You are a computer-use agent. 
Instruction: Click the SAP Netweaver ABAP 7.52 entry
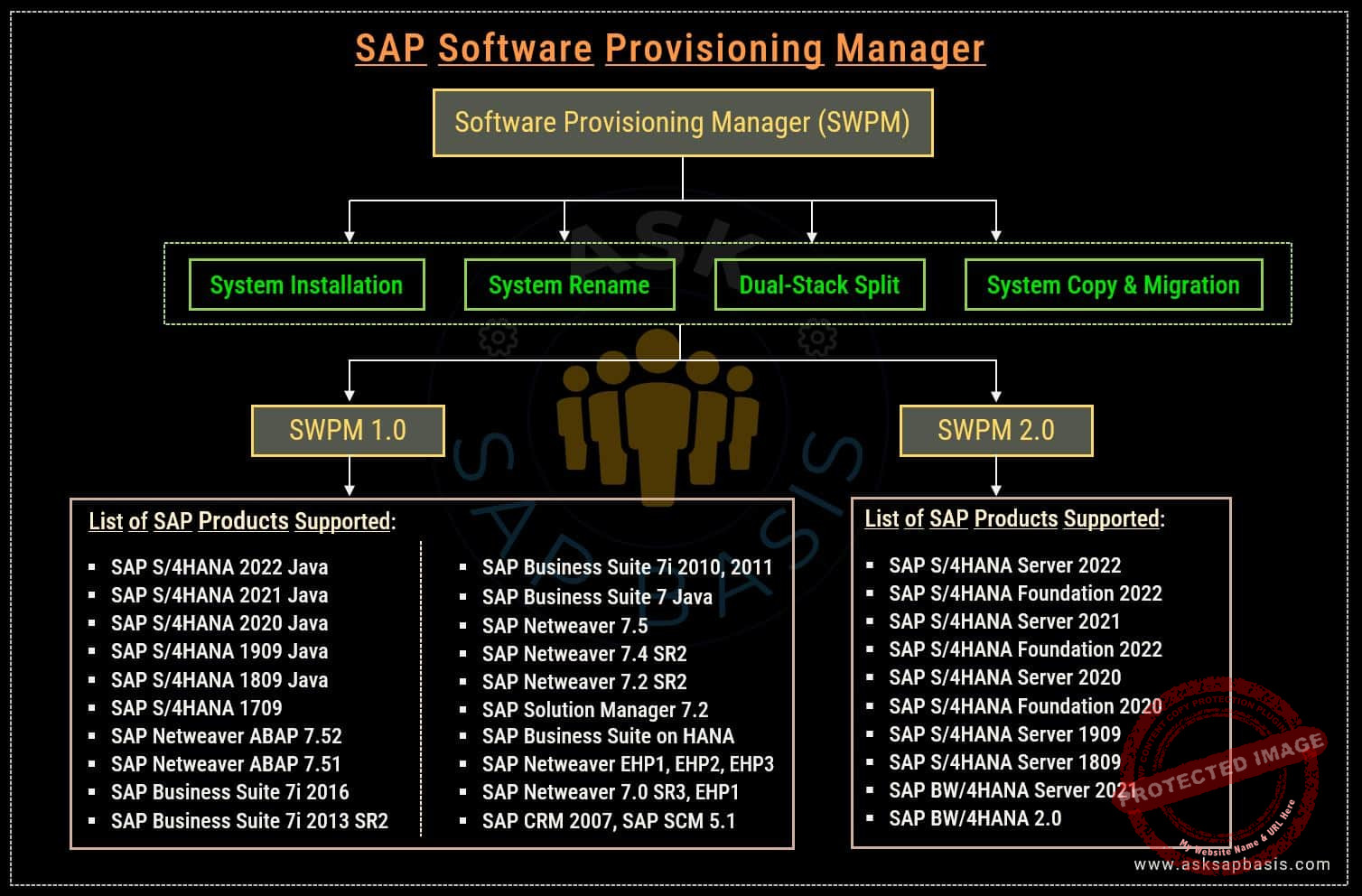pyautogui.click(x=226, y=736)
